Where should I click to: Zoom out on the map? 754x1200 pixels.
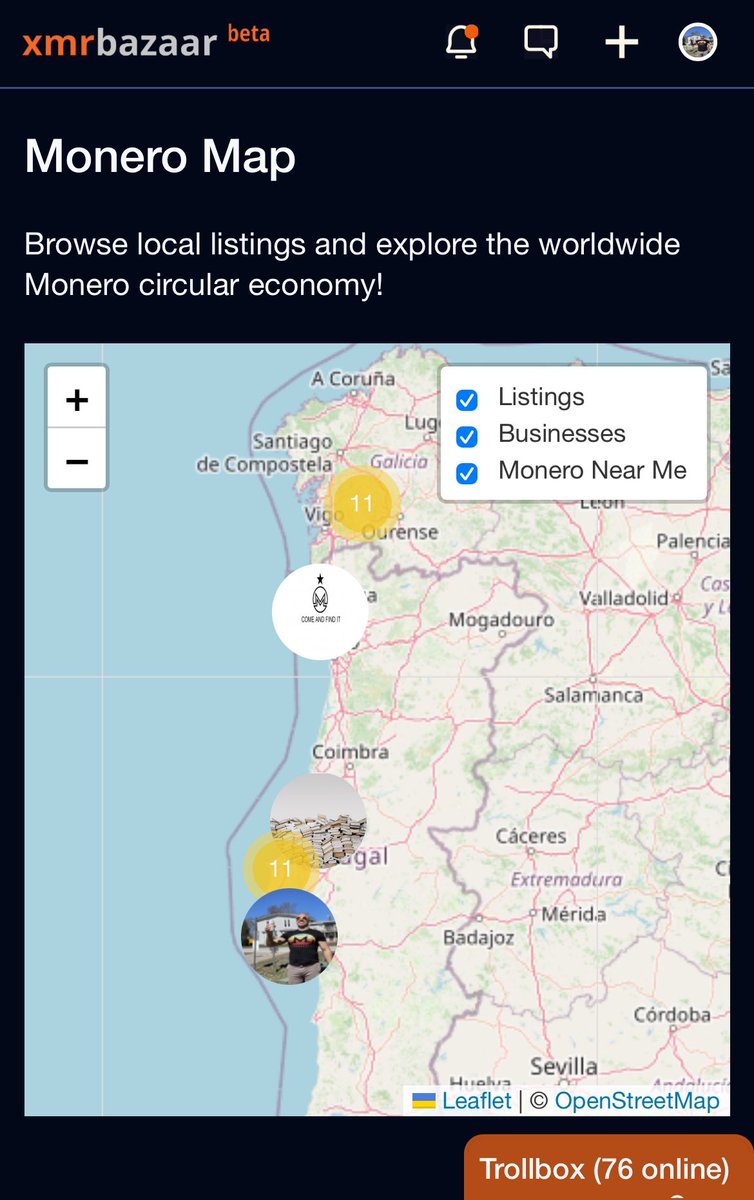pos(77,461)
